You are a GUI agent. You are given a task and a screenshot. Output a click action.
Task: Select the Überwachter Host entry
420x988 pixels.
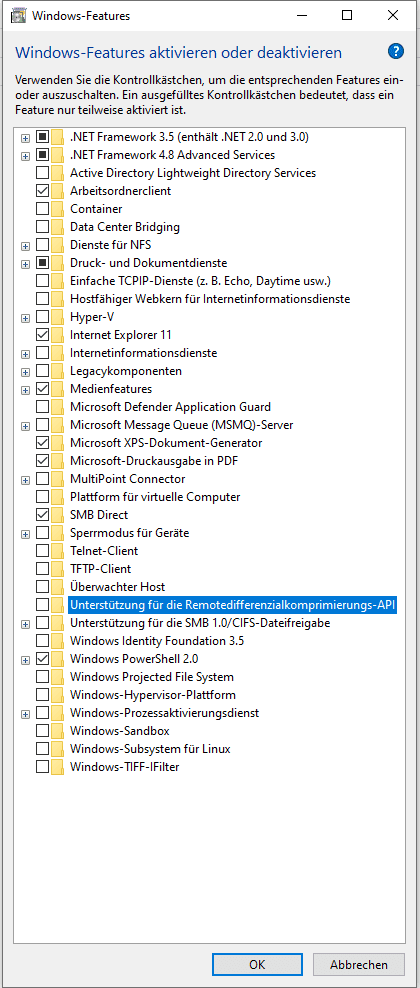coord(118,587)
